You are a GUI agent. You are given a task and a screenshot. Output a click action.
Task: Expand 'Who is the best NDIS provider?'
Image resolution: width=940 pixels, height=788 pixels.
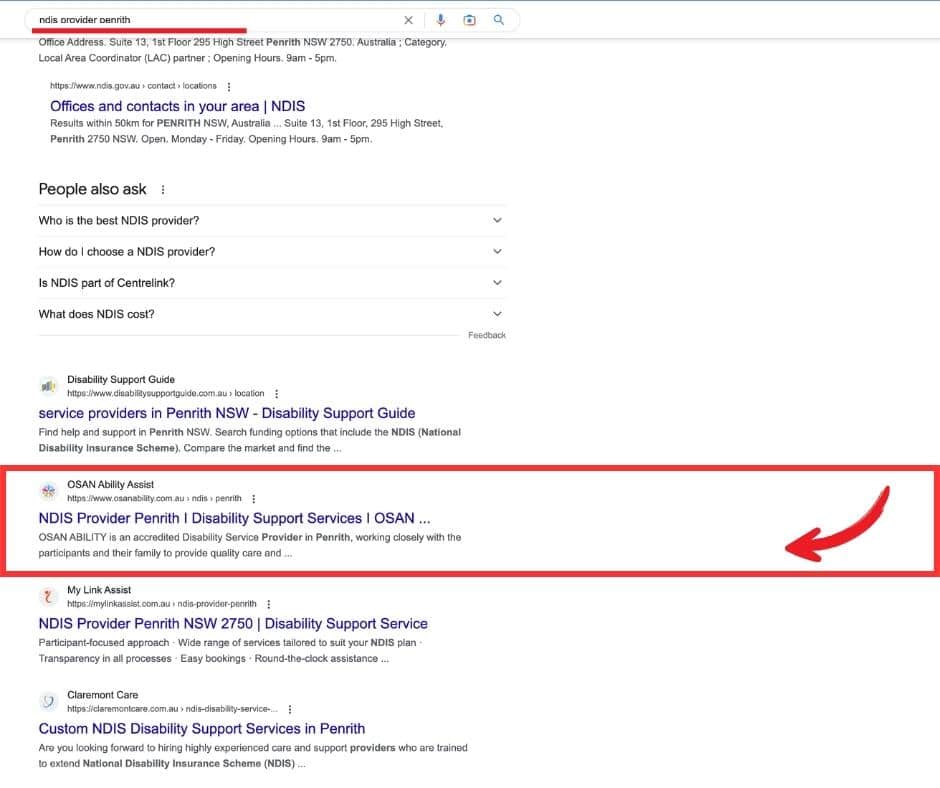coord(497,221)
